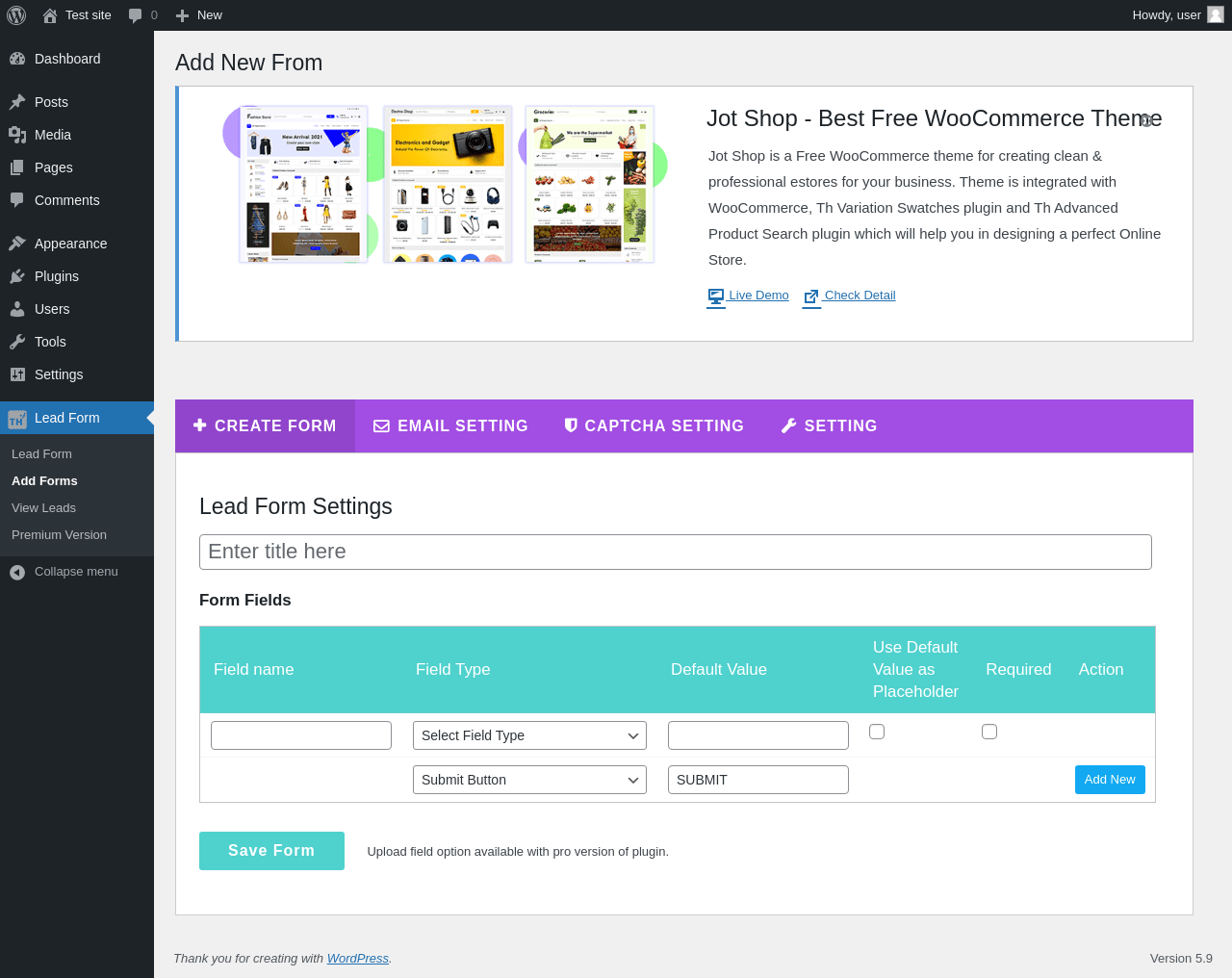Open the Dashboard menu
Image resolution: width=1232 pixels, height=978 pixels.
(x=77, y=59)
